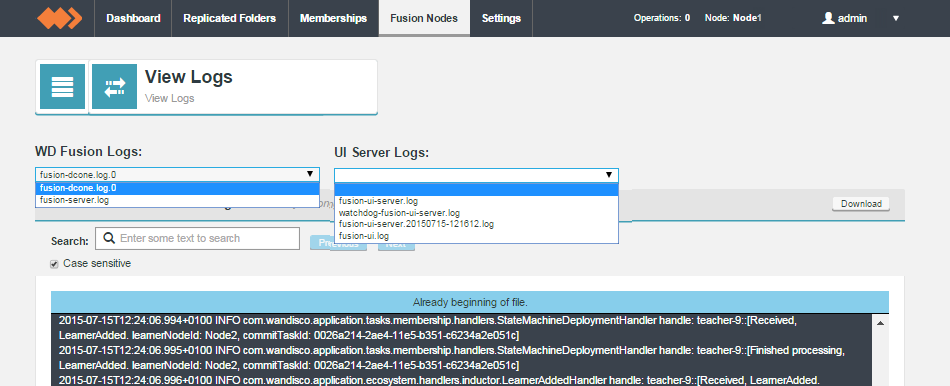Choose fusion-ui-server.log option

tap(476, 201)
